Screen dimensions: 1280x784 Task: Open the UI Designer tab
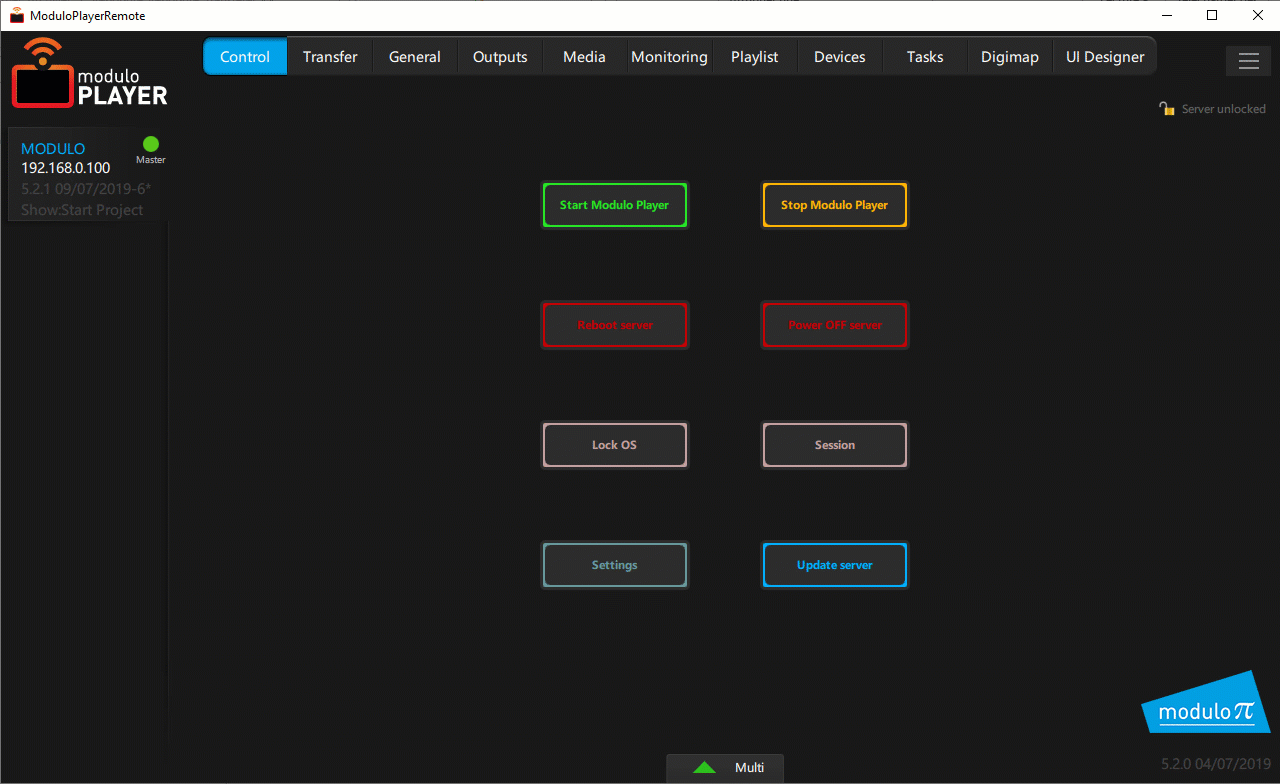coord(1105,57)
